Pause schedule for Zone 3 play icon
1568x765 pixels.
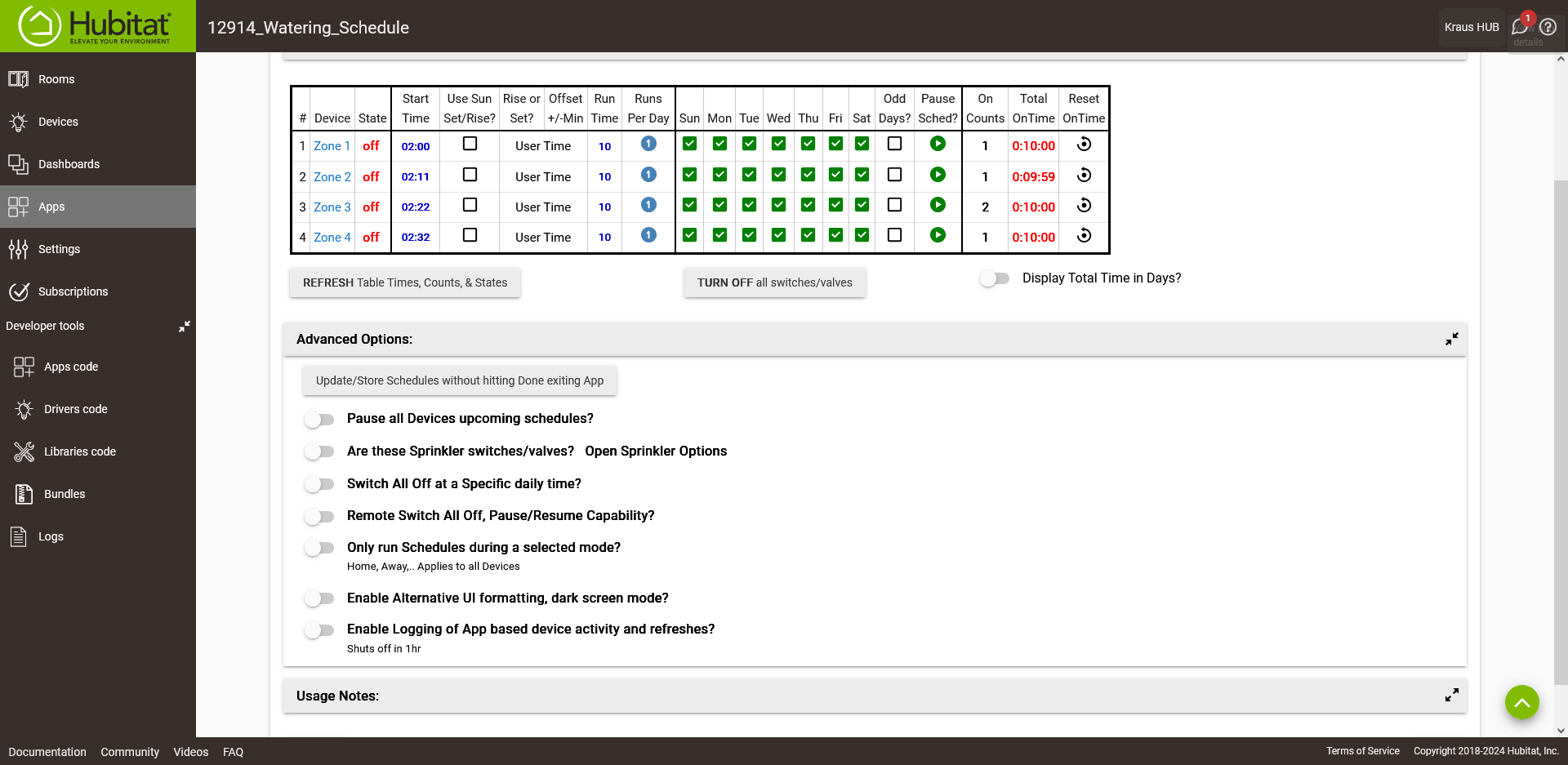pos(938,205)
